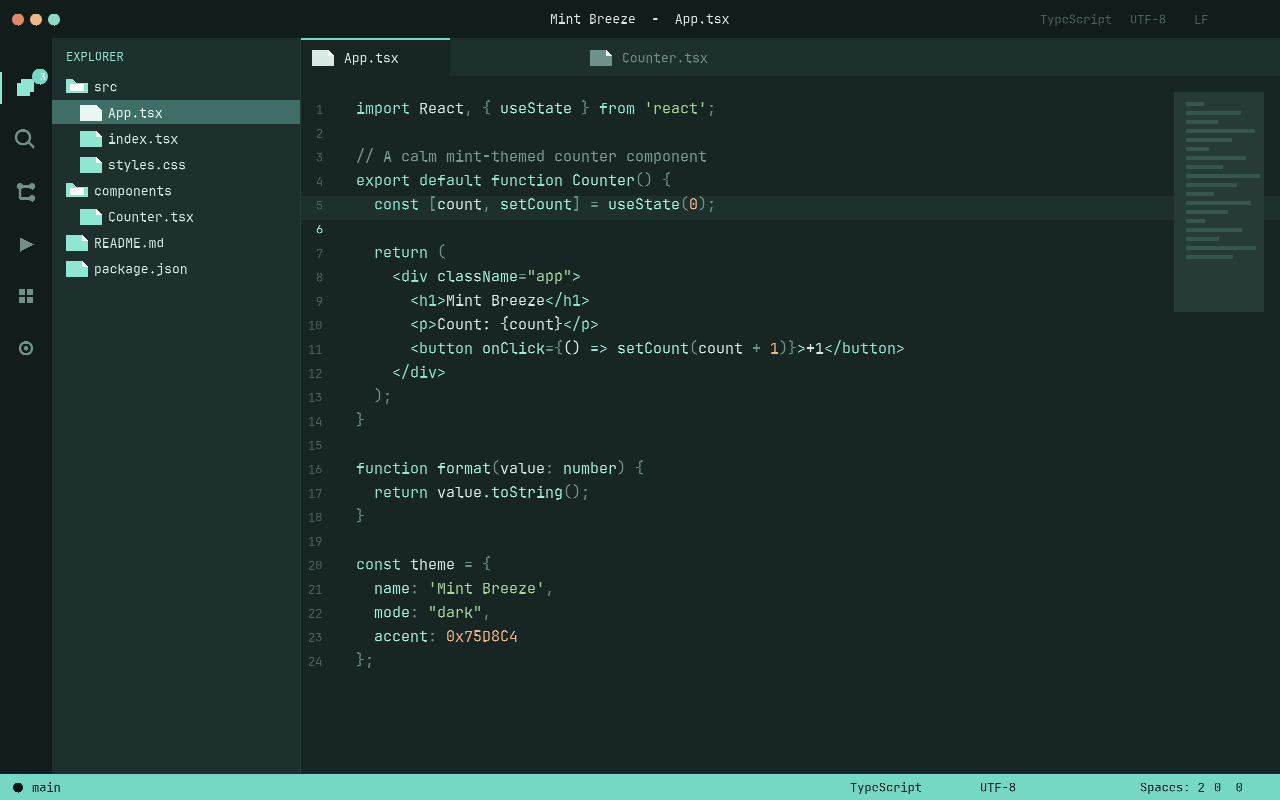1280x800 pixels.
Task: Click the src folder icon
Action: tap(77, 86)
